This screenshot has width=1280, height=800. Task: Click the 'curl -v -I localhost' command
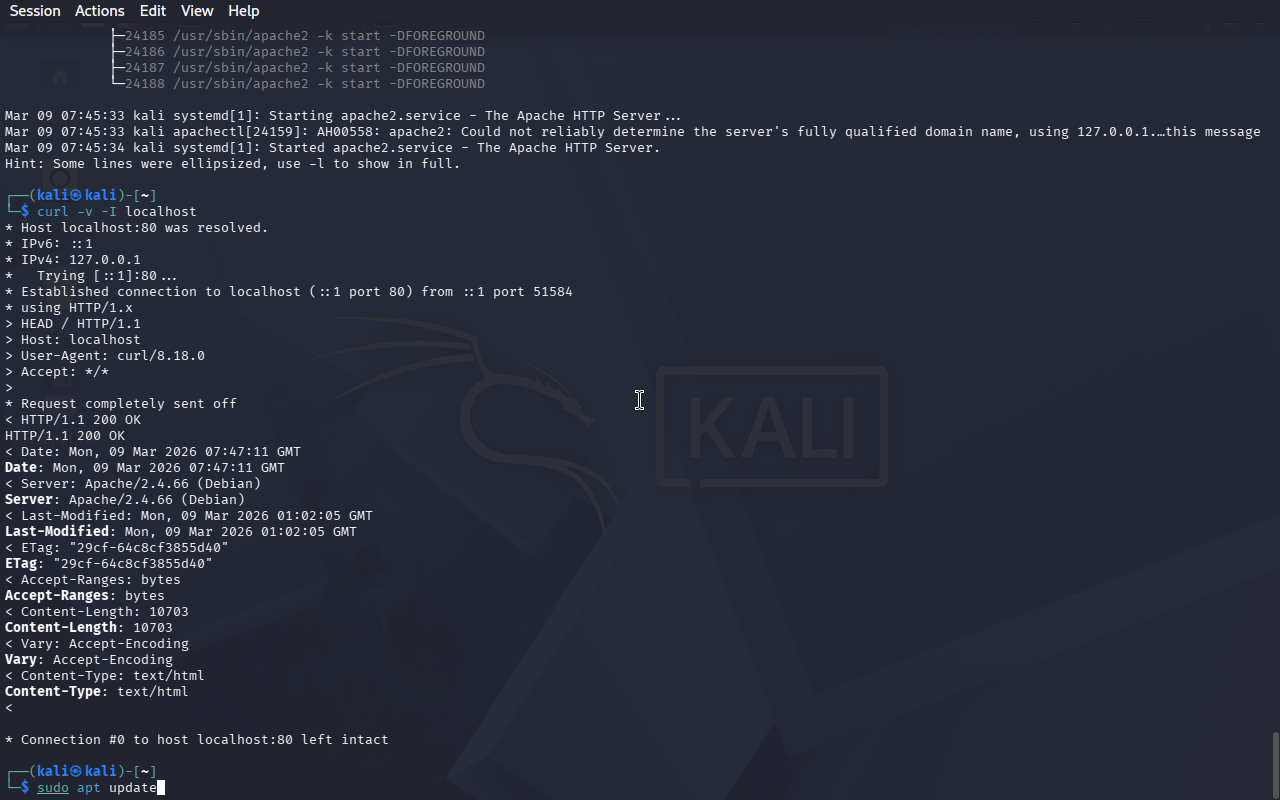[x=117, y=212]
